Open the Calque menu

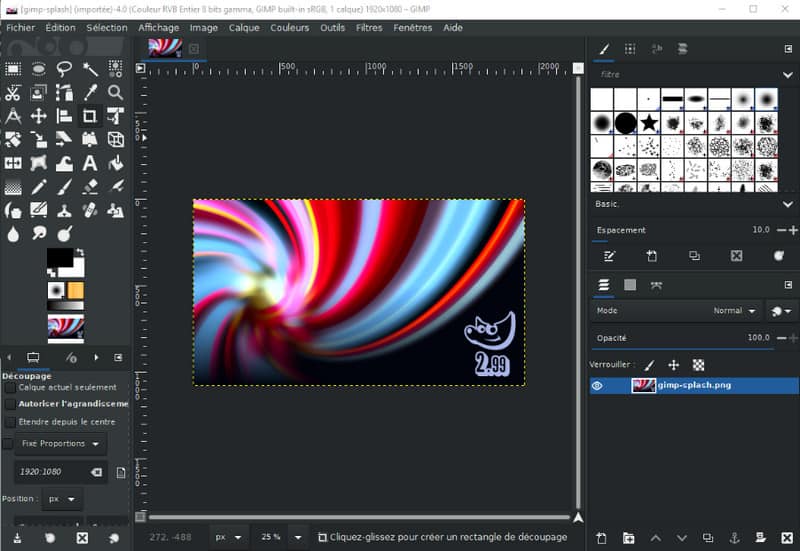244,28
